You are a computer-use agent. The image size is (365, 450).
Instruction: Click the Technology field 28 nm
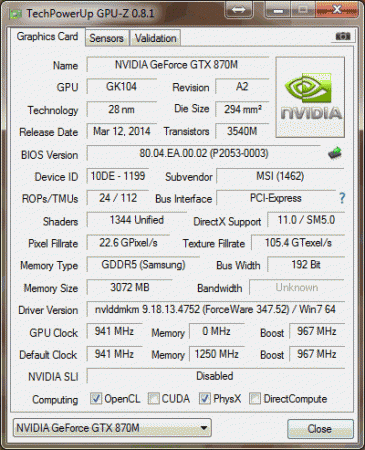click(122, 109)
